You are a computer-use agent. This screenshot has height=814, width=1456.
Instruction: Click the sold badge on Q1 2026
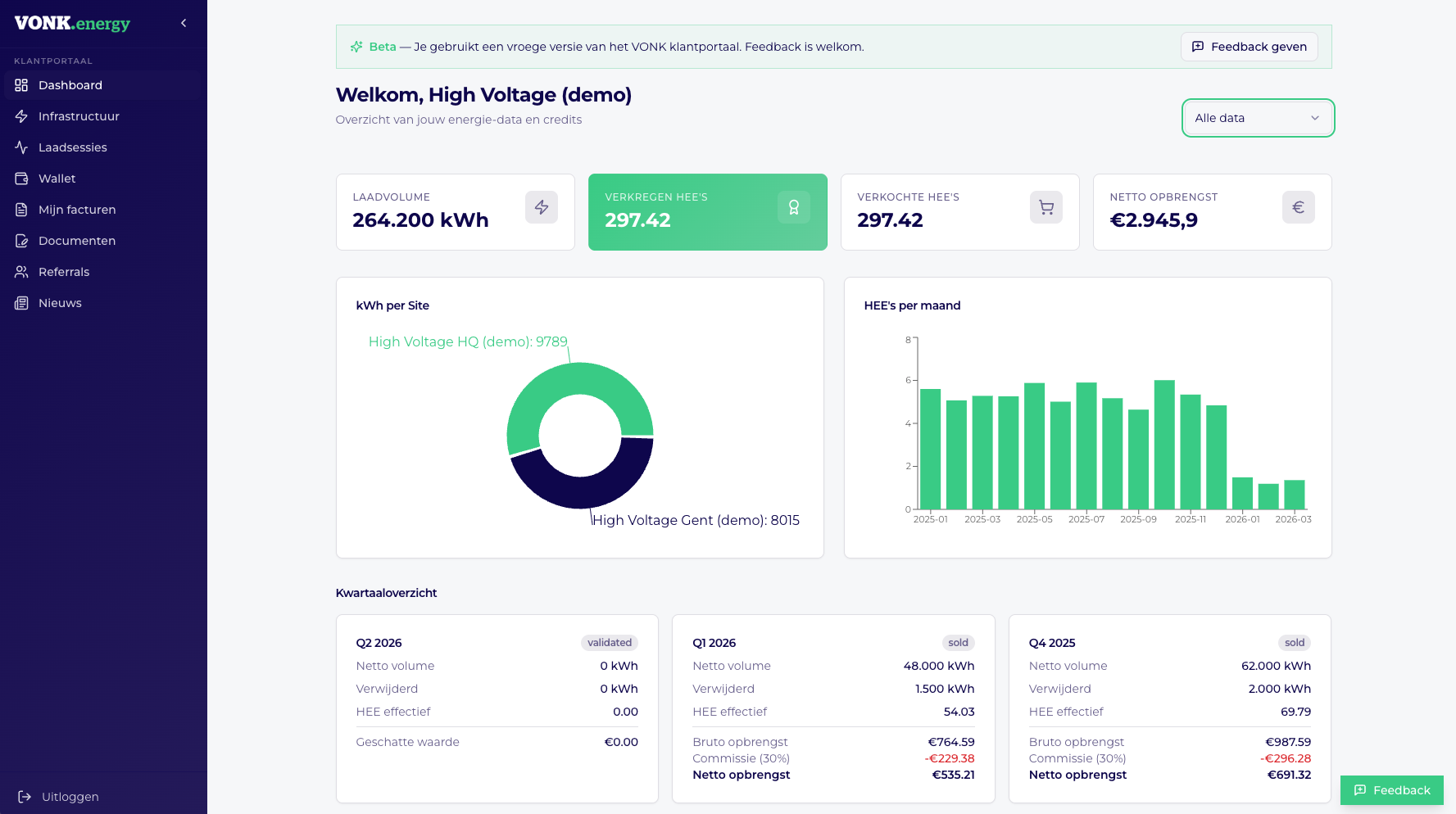click(959, 643)
